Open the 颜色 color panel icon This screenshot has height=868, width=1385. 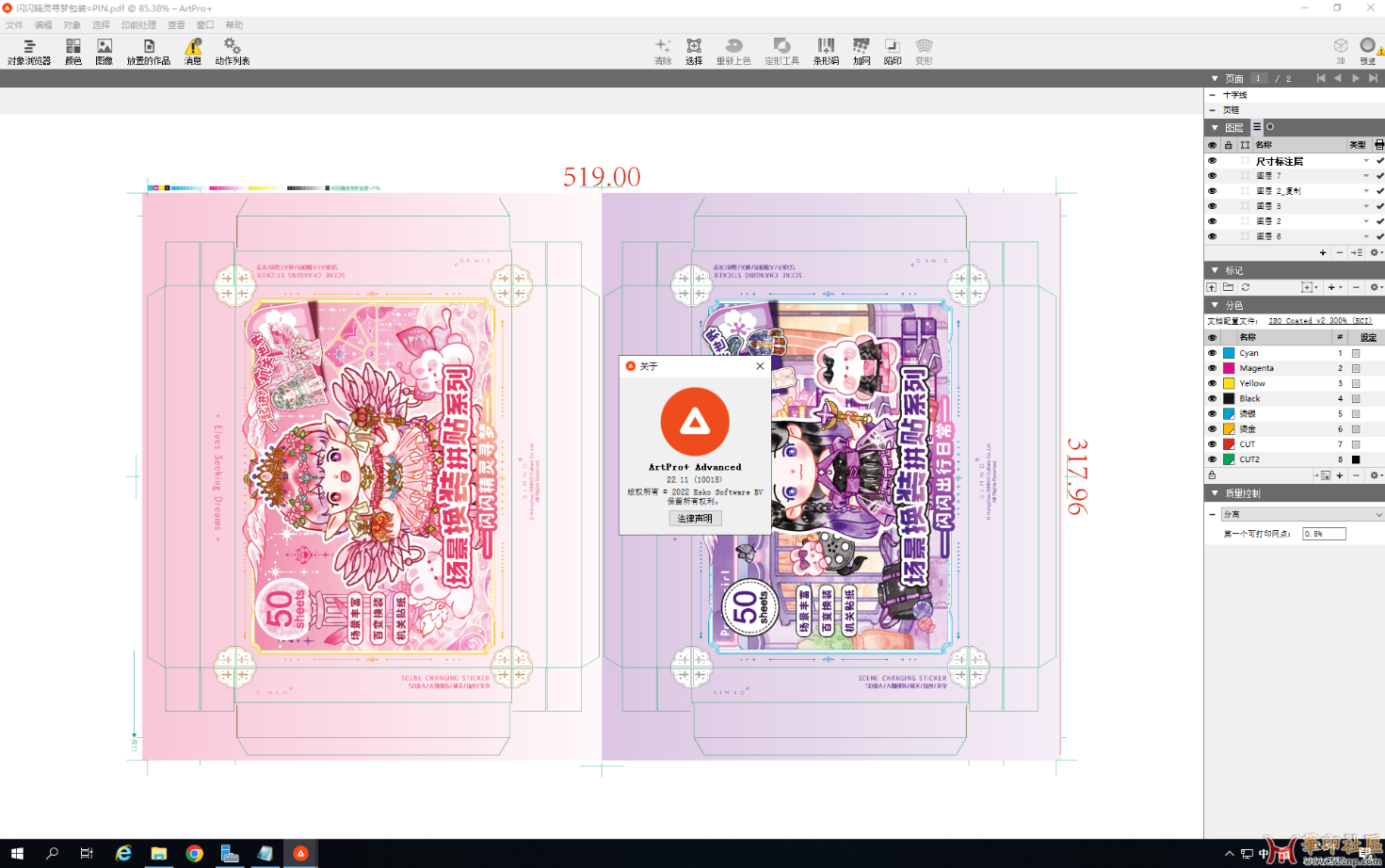point(73,52)
